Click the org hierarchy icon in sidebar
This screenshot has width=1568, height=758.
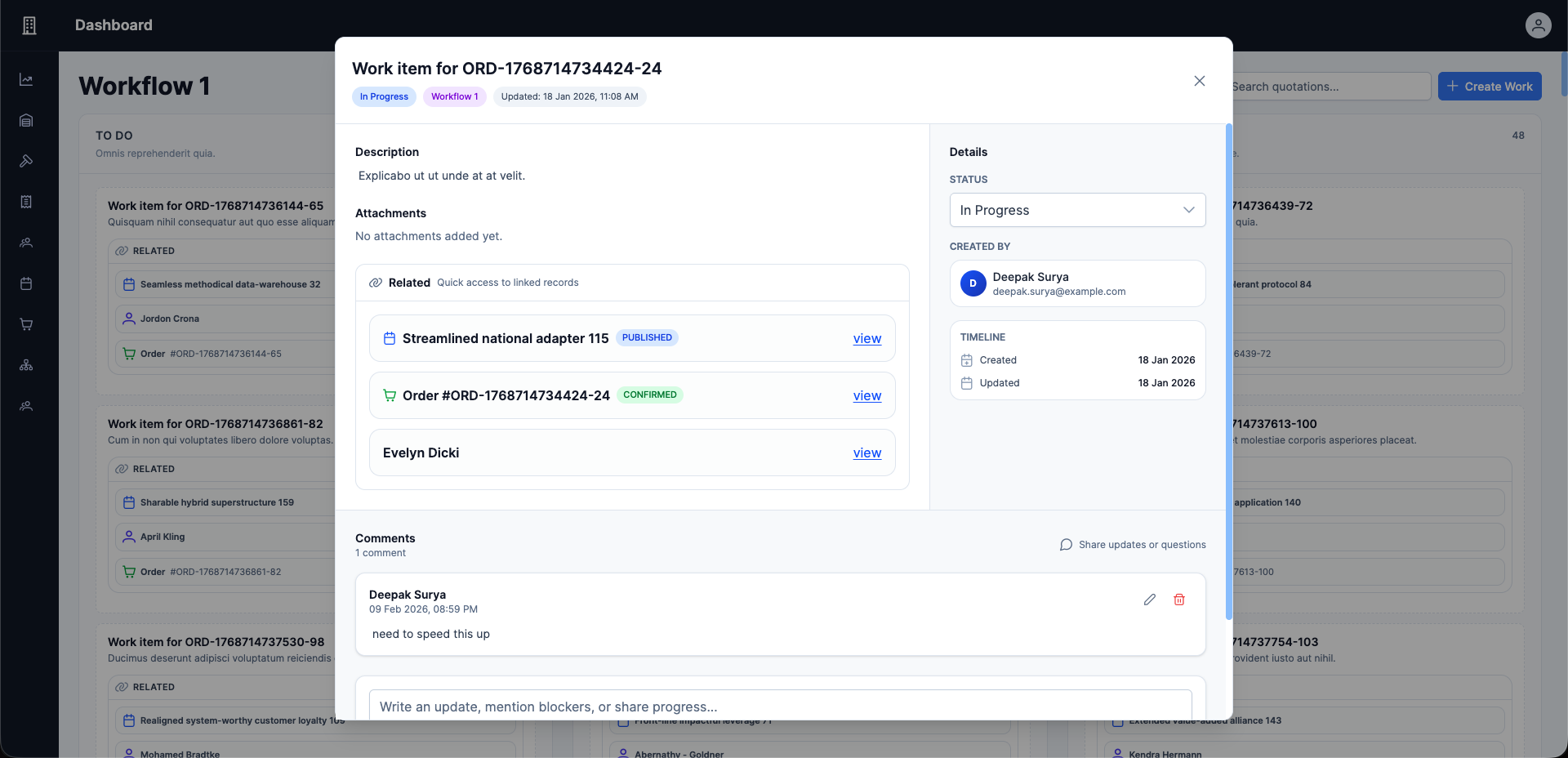pyautogui.click(x=26, y=365)
